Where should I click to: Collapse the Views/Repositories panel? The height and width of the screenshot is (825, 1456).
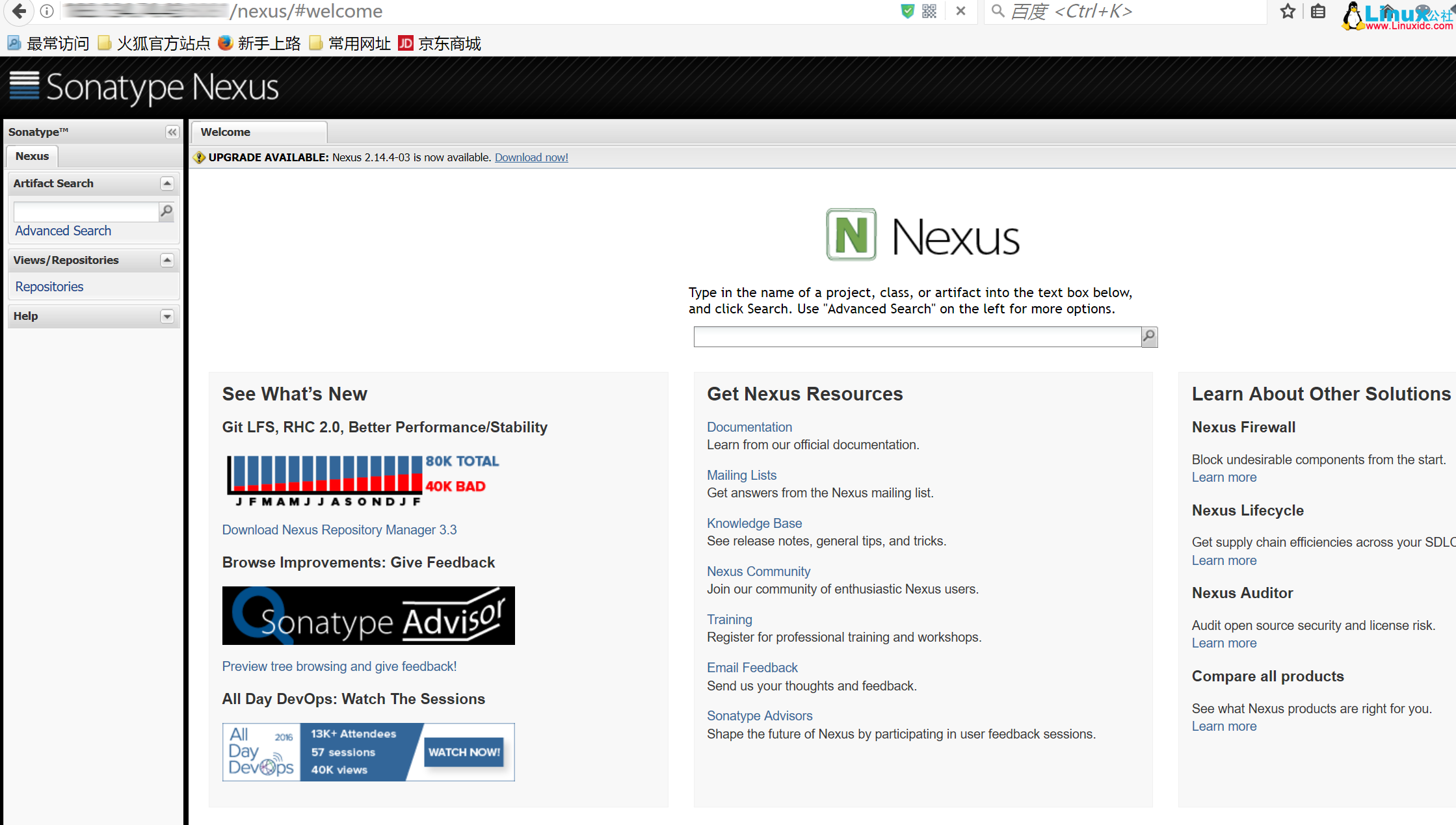pos(167,260)
